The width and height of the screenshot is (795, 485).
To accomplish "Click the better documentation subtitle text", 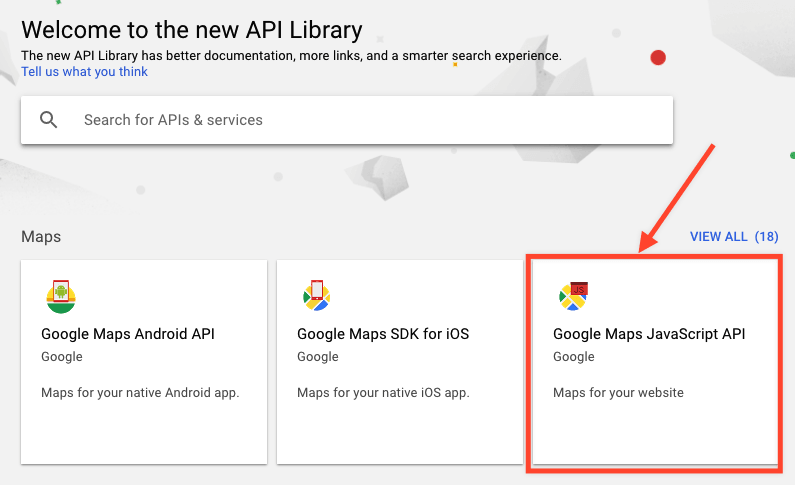I will (291, 56).
